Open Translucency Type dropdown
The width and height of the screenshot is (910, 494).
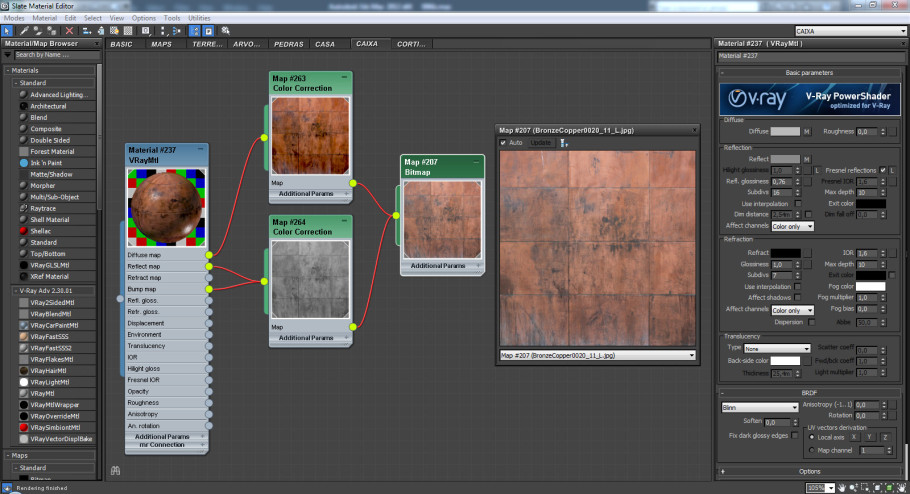pyautogui.click(x=777, y=349)
